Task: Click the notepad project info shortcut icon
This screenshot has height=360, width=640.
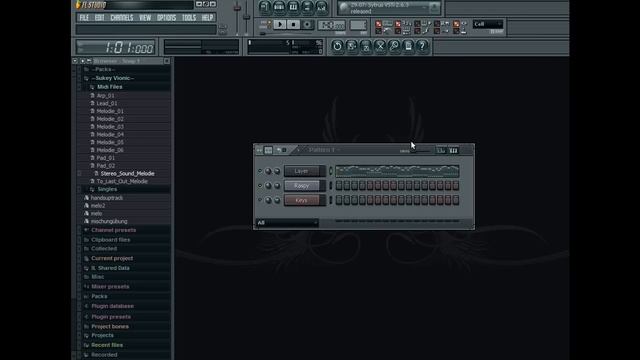Action: coord(408,46)
